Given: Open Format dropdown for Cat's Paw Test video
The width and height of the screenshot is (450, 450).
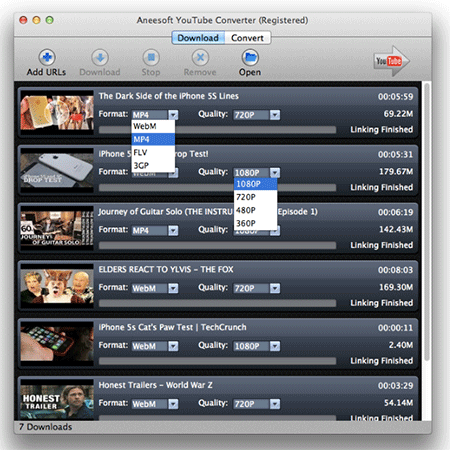Looking at the screenshot, I should click(155, 346).
